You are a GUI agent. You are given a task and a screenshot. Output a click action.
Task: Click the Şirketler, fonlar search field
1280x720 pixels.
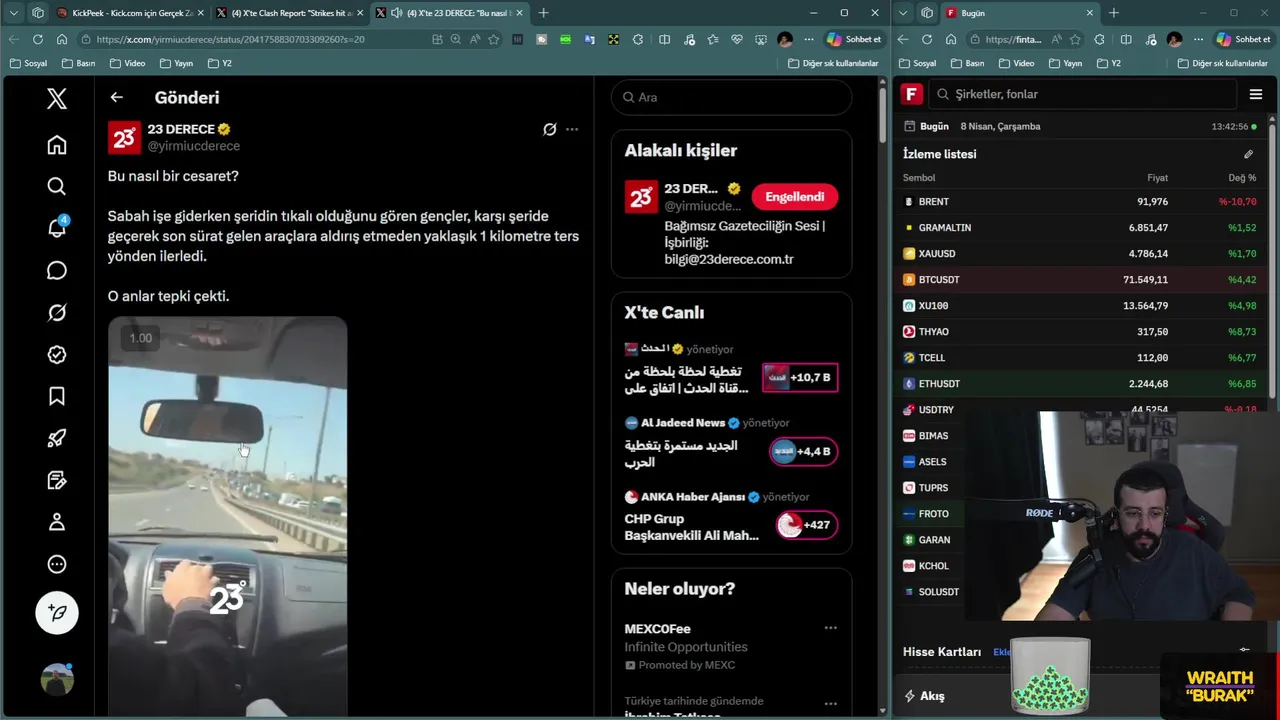(x=1083, y=94)
